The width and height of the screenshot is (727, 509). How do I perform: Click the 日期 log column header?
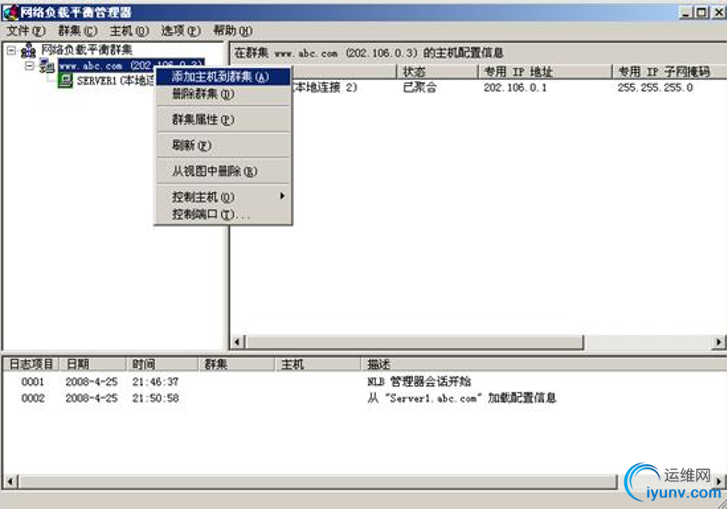[93, 364]
